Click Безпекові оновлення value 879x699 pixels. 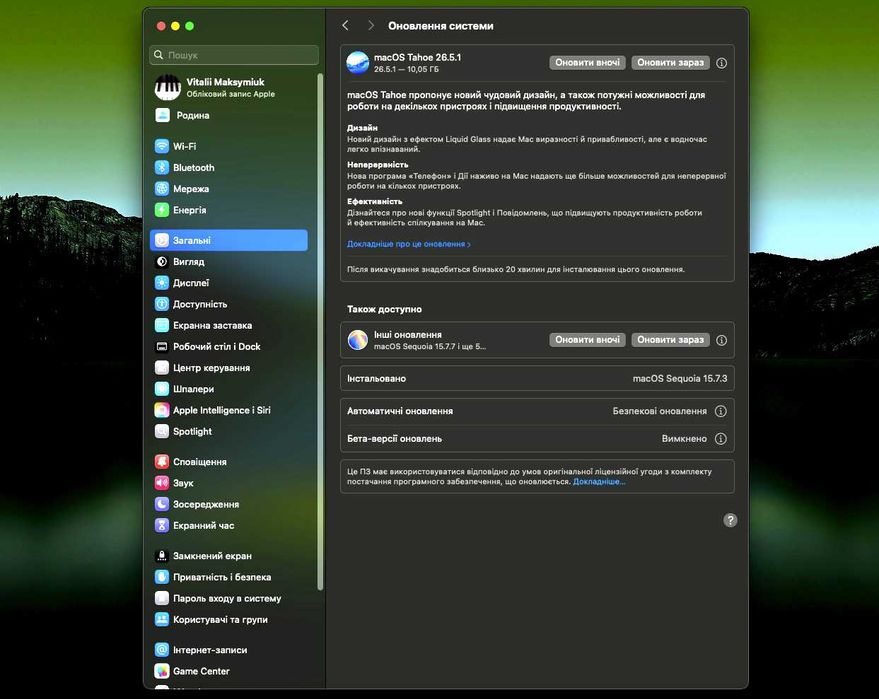pyautogui.click(x=659, y=411)
